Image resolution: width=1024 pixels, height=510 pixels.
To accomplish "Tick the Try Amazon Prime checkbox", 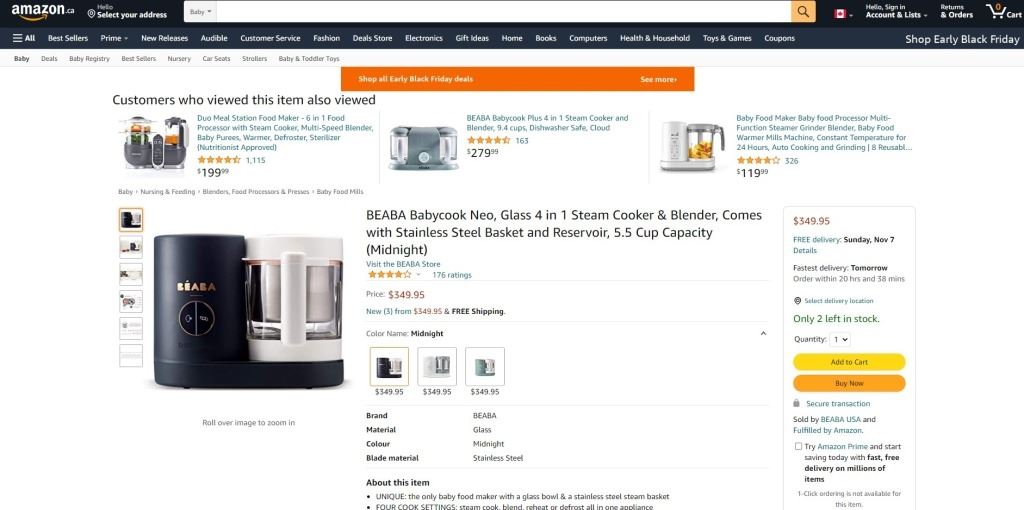I will [798, 447].
